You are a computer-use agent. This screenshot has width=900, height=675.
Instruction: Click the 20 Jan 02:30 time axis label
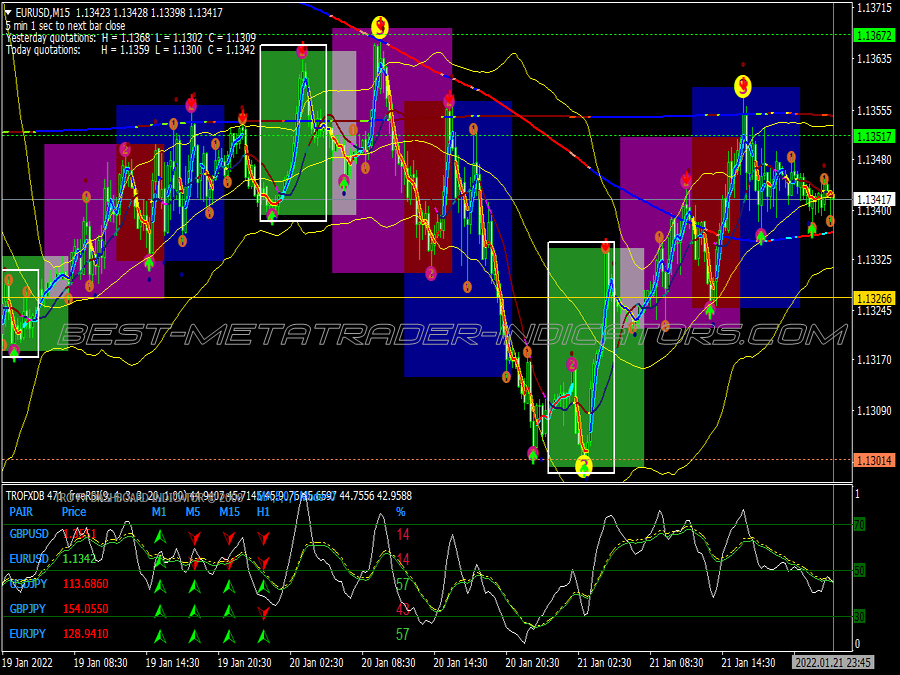tap(316, 662)
